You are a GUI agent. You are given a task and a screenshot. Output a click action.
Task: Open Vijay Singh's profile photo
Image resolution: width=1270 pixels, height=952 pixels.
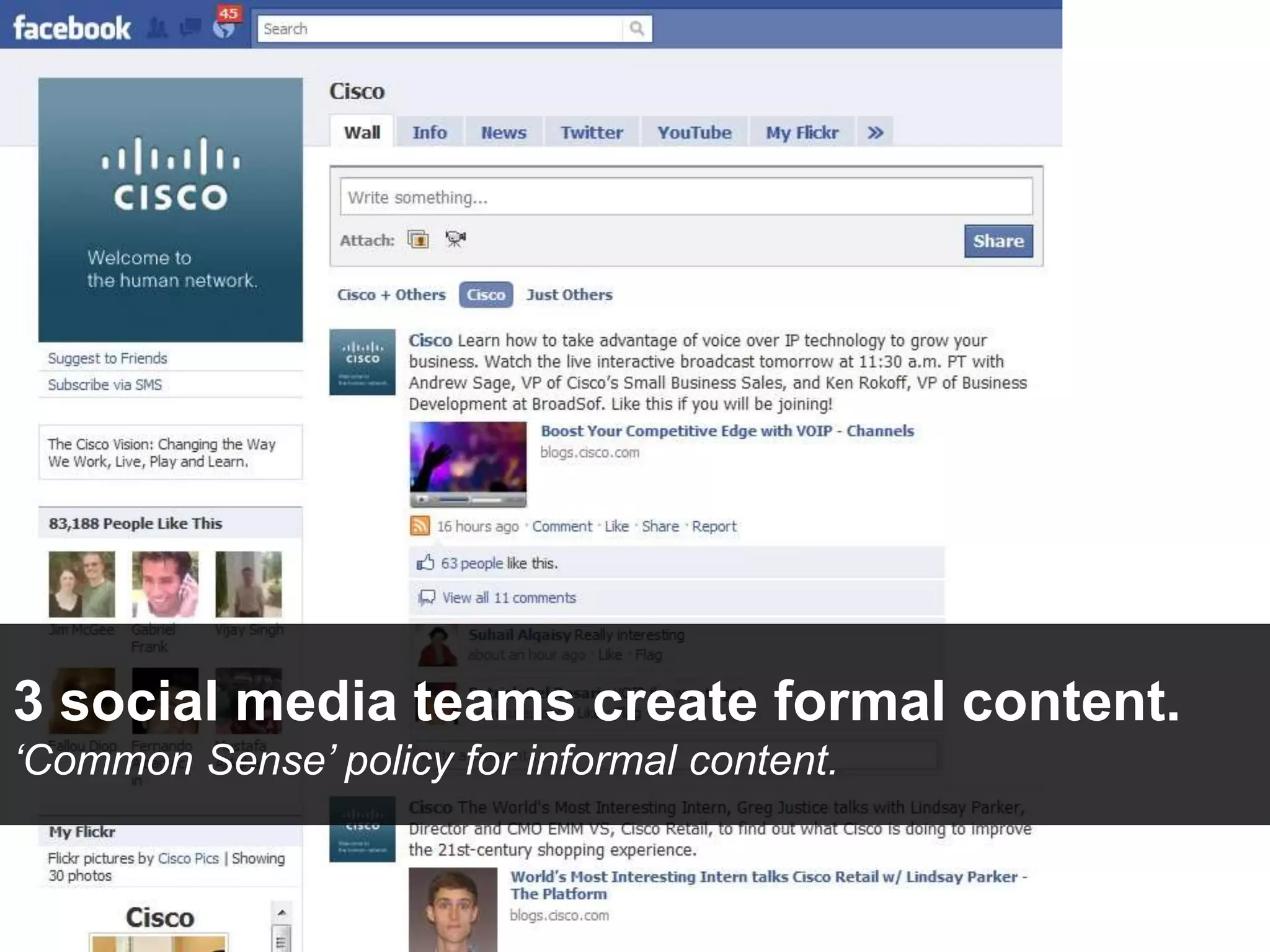tap(248, 584)
